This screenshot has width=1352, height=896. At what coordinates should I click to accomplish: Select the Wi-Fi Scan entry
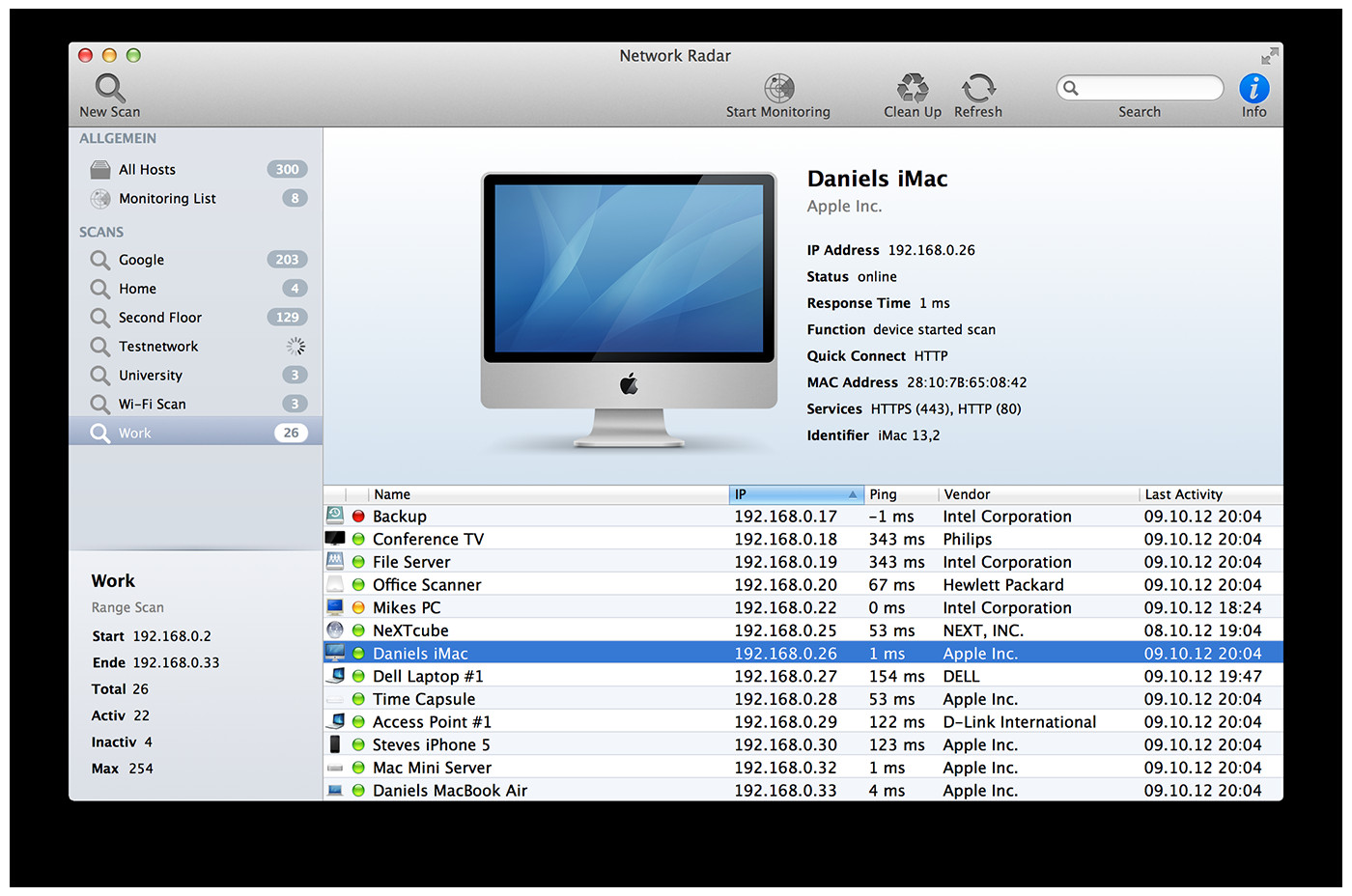click(195, 405)
